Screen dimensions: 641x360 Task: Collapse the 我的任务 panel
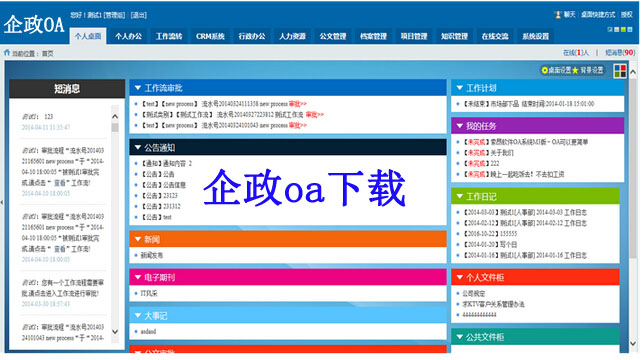(459, 126)
